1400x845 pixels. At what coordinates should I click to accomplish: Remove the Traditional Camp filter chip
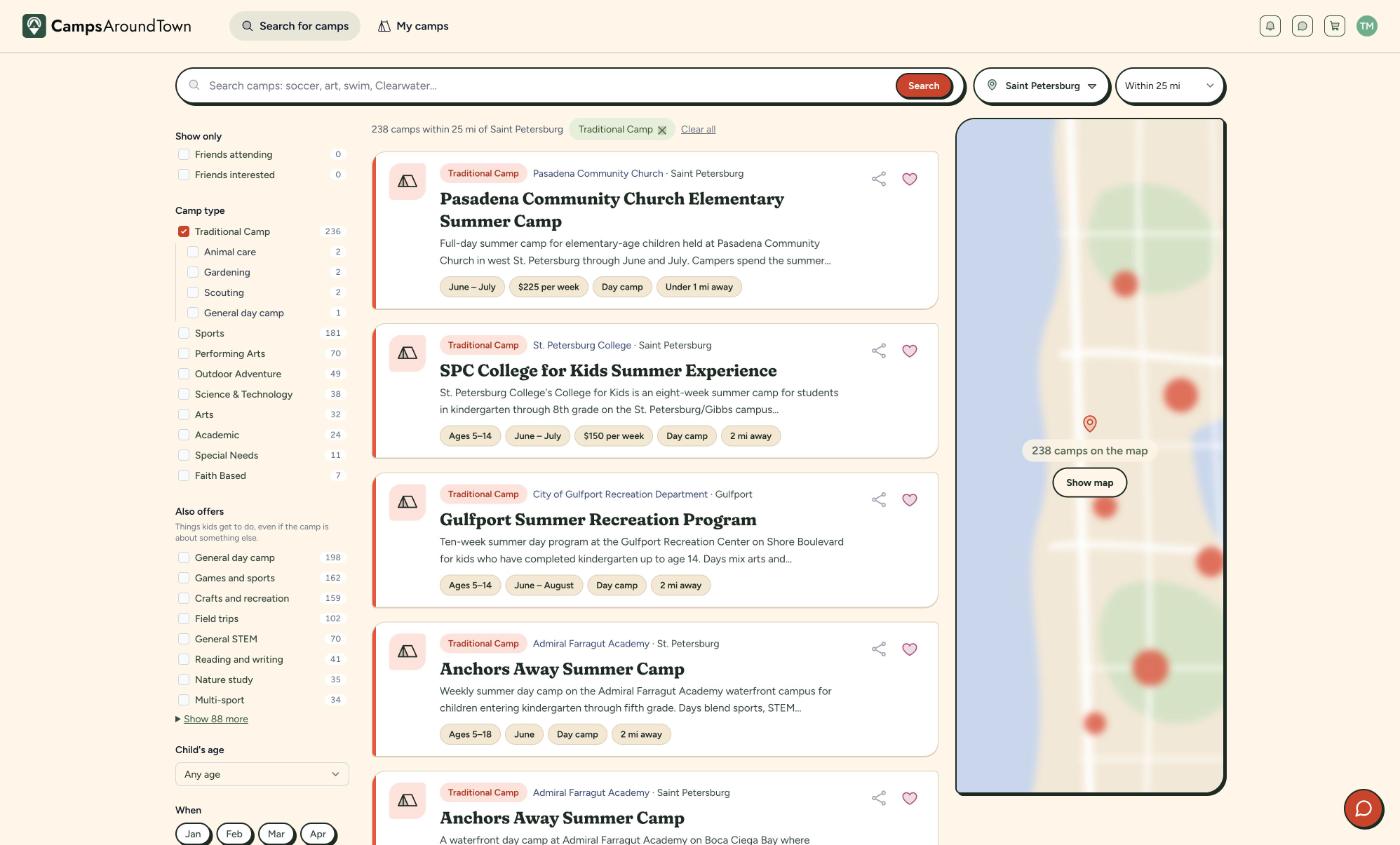click(662, 130)
